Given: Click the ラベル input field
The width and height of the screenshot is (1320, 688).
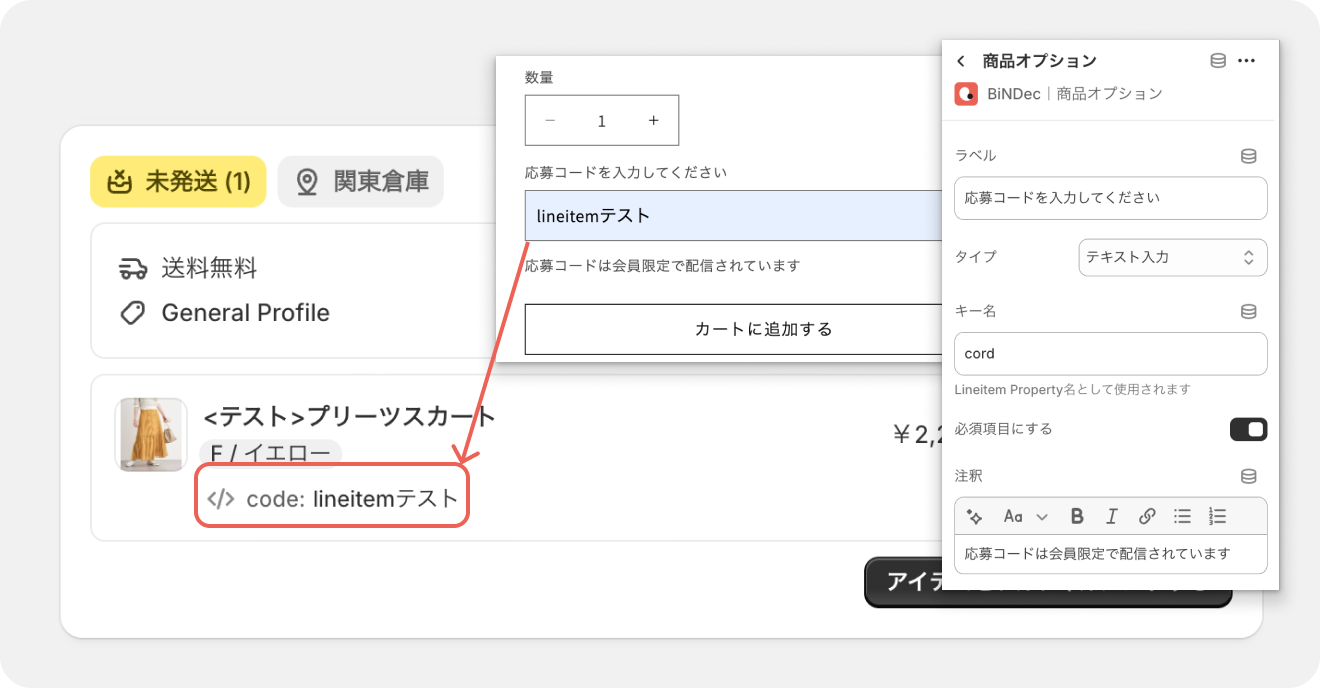Looking at the screenshot, I should pos(1111,198).
